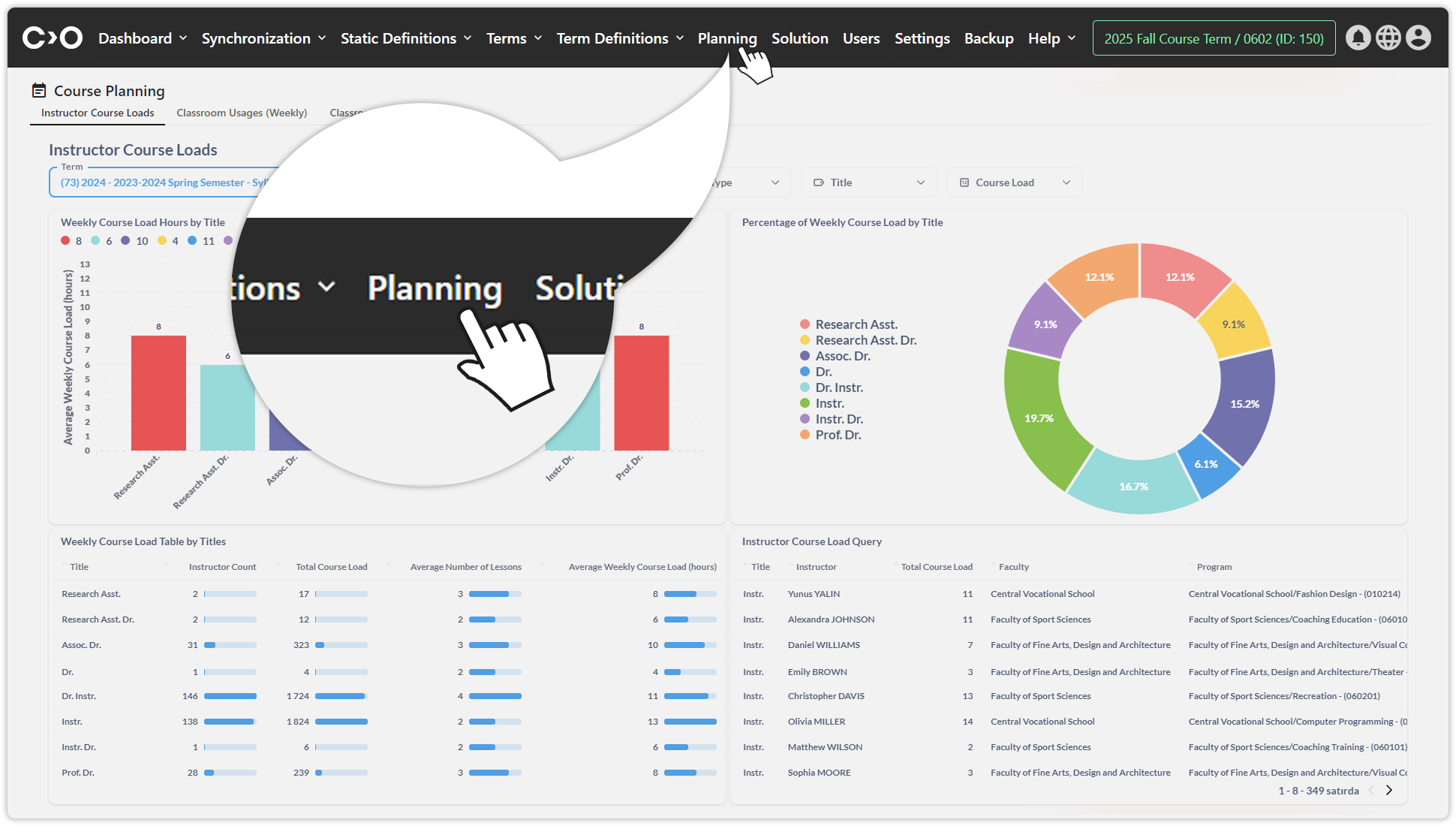Viewport: 1456px width, 826px height.
Task: Sort query table by Faculty column
Action: click(x=1013, y=567)
